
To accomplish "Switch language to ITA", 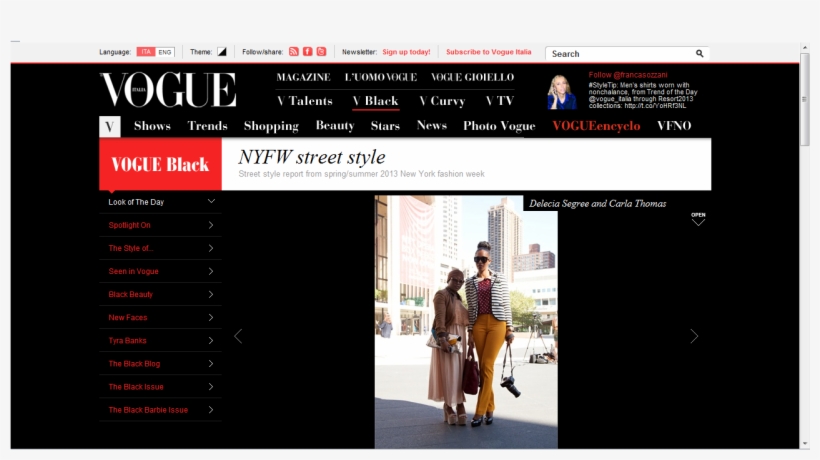I will (x=146, y=52).
